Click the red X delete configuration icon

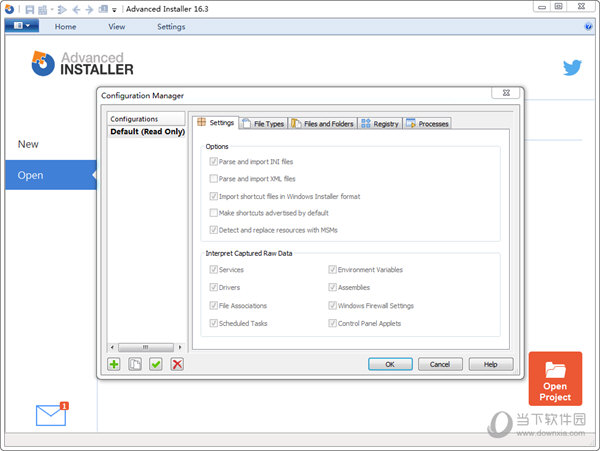pos(177,364)
